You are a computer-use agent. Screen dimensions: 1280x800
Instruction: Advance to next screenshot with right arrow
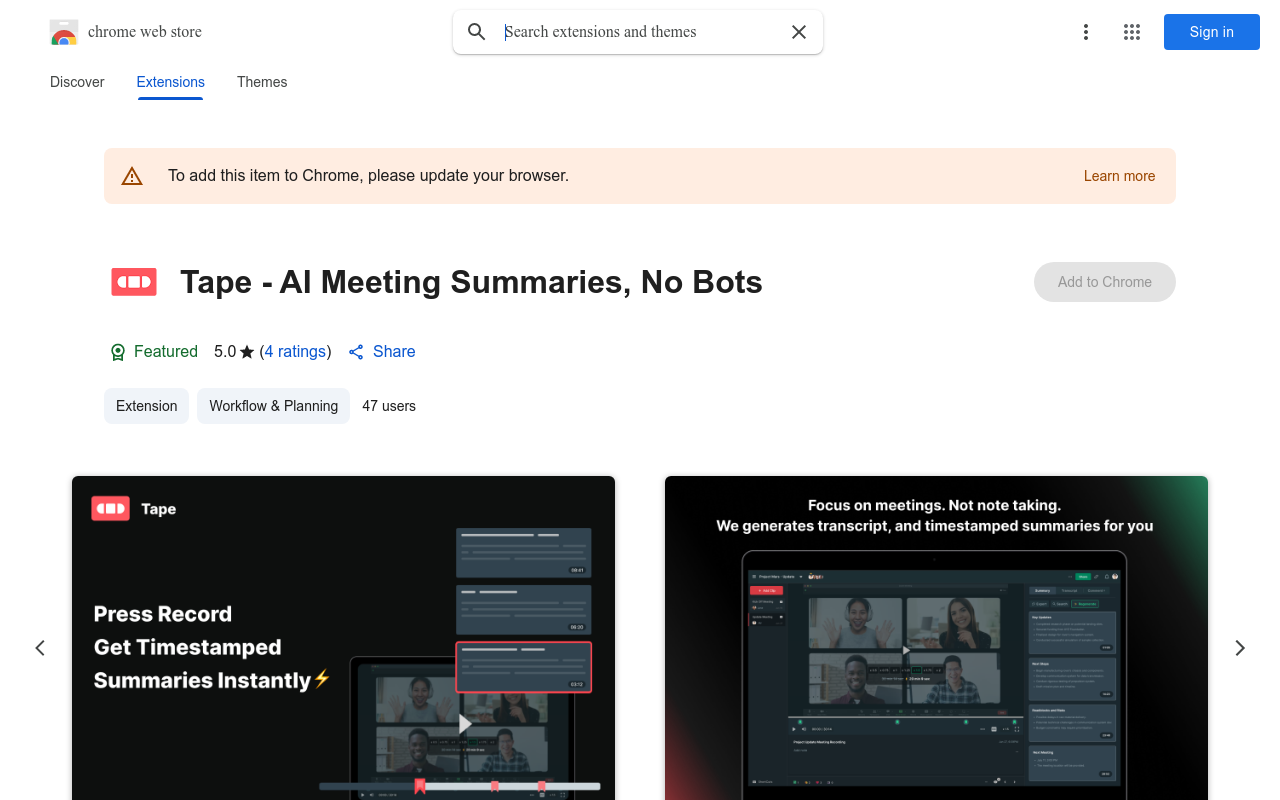pyautogui.click(x=1240, y=648)
